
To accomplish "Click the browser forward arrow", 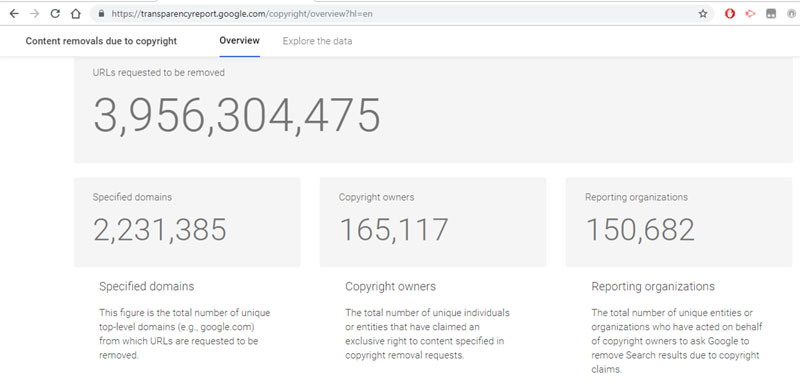I will coord(35,14).
